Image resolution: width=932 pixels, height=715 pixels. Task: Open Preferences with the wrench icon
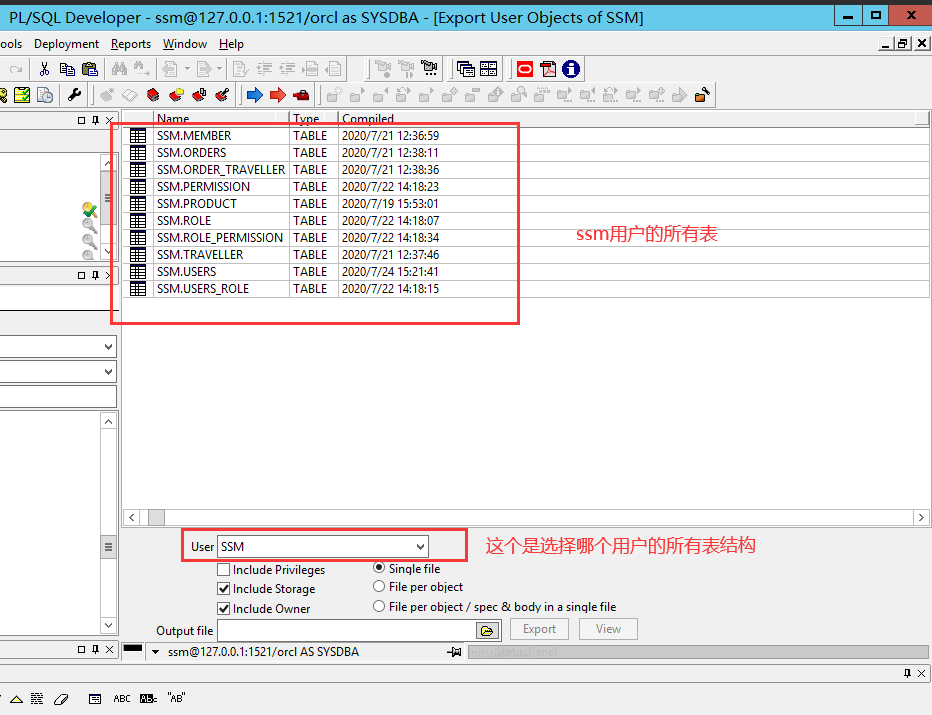point(74,95)
